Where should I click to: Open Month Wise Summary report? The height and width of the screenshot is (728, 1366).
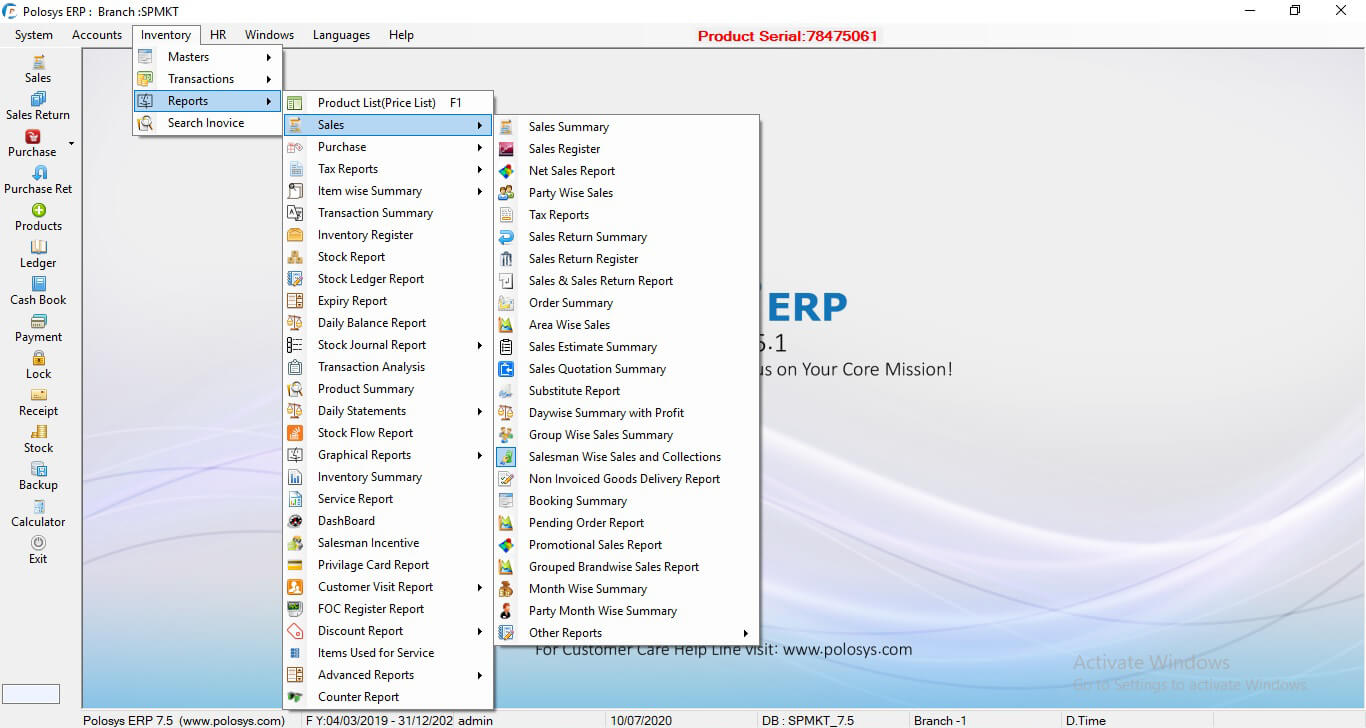627,589
